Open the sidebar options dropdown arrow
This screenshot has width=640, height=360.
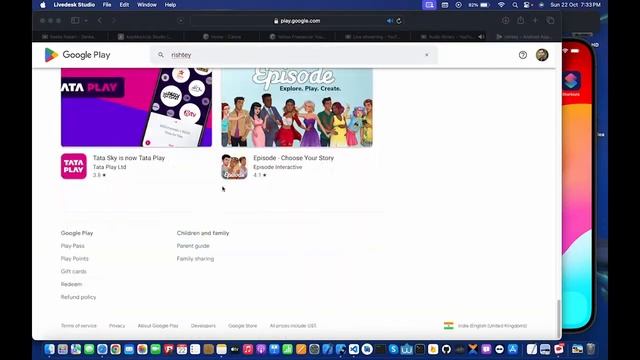pyautogui.click(x=86, y=20)
